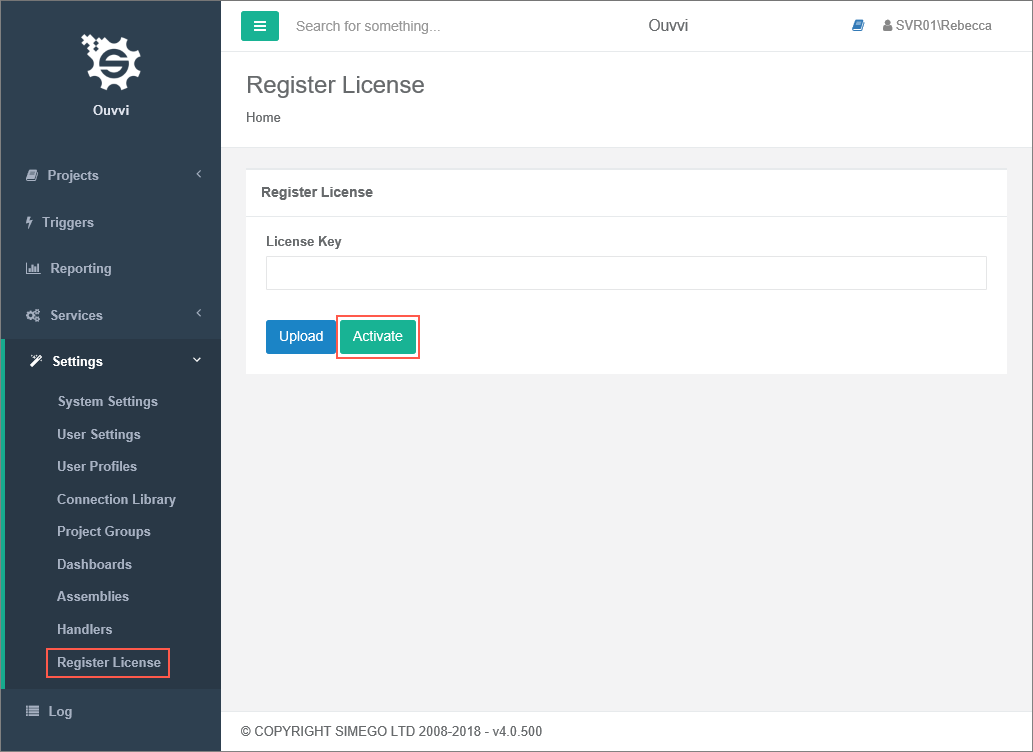Click the Register License panel title
This screenshot has width=1033, height=752.
[317, 192]
